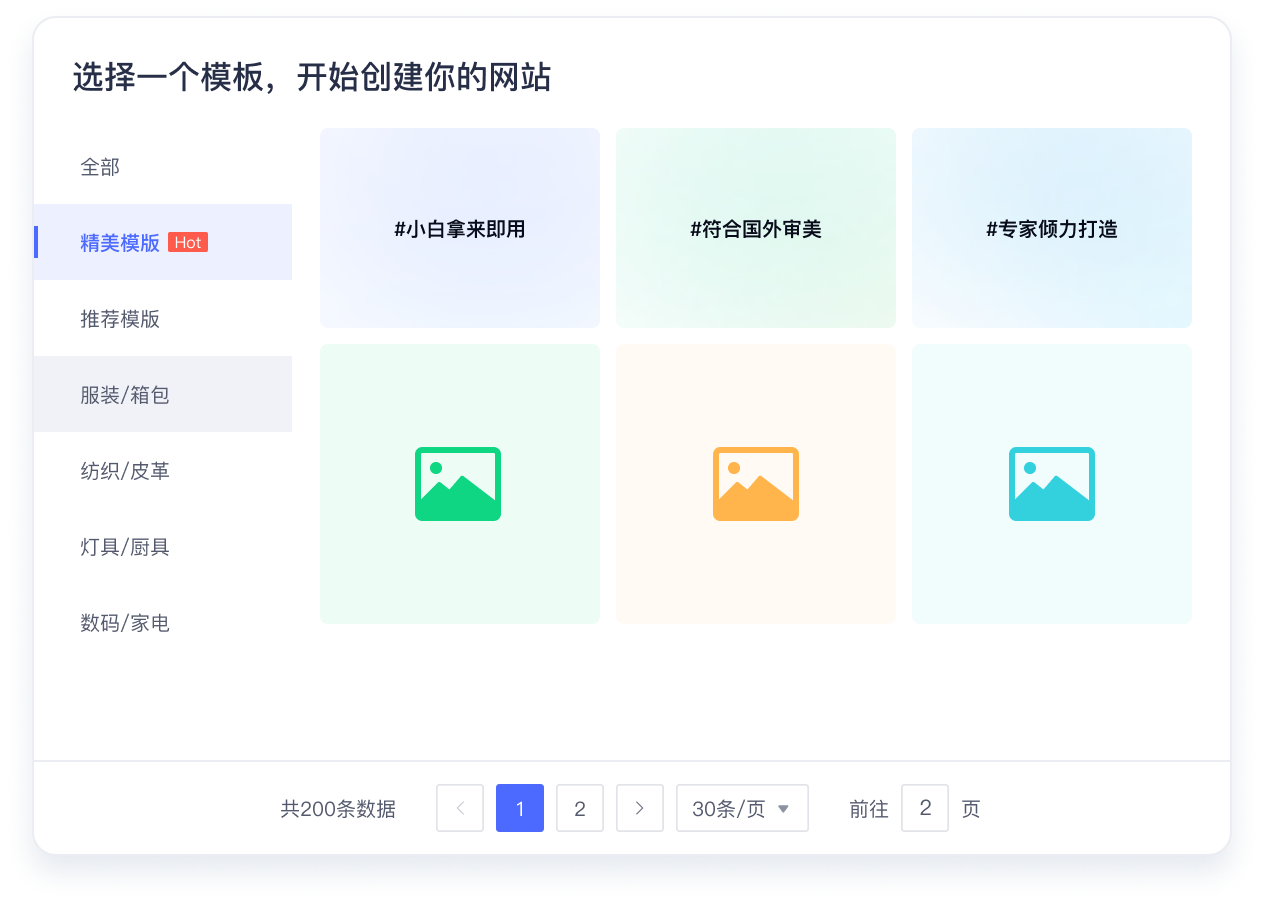
Task: Click the next page arrow
Action: (639, 808)
